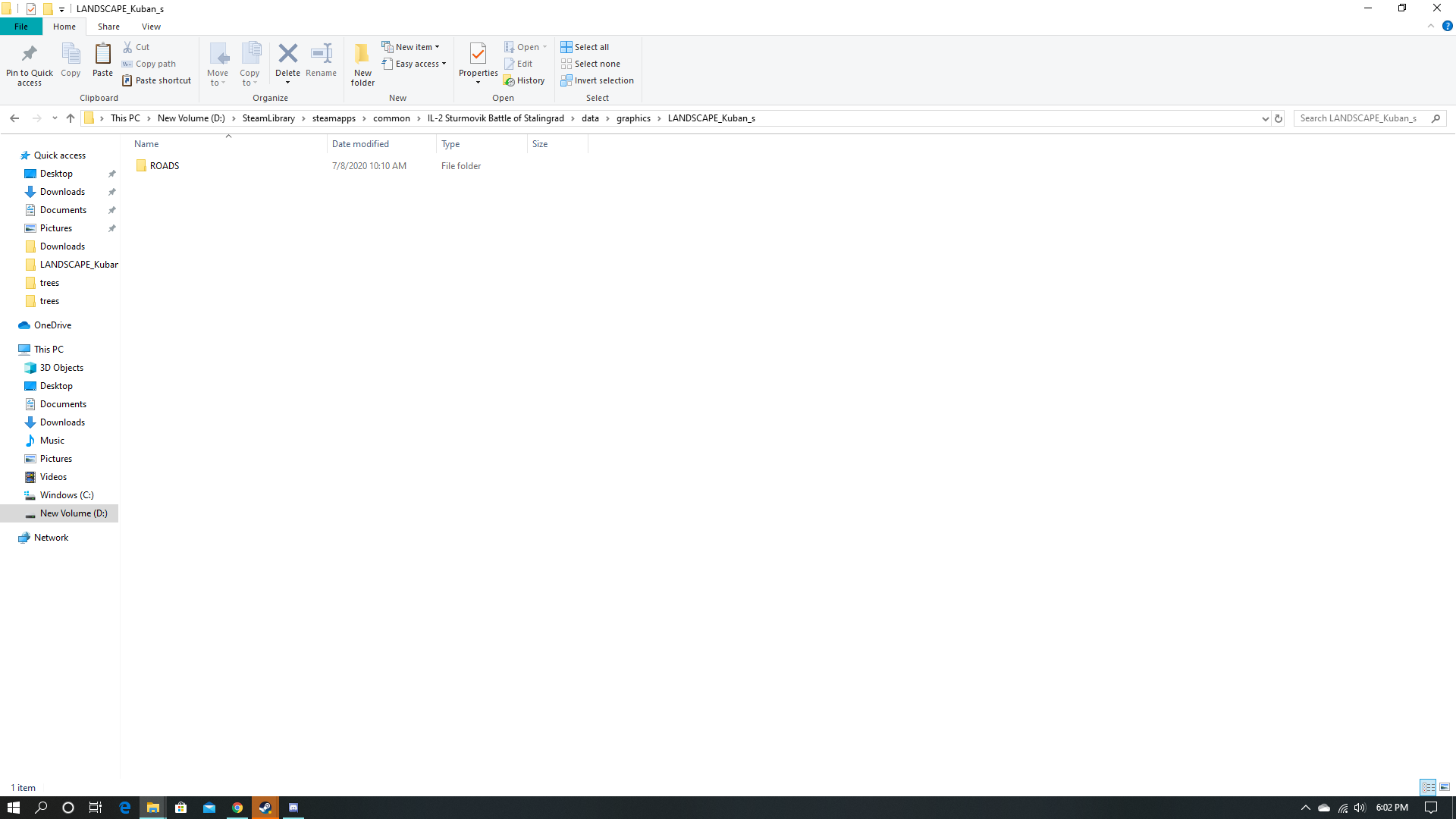
Task: Click Paste shortcut command
Action: coord(157,80)
